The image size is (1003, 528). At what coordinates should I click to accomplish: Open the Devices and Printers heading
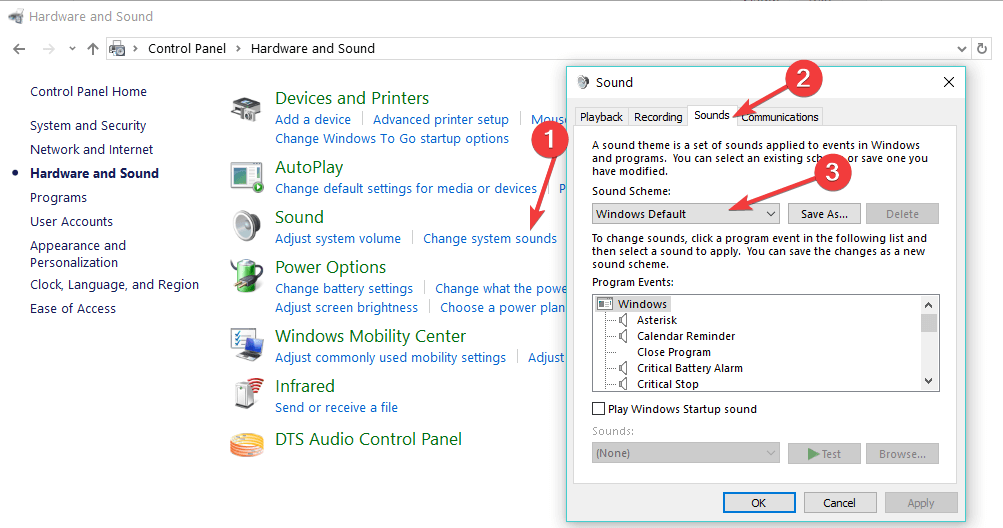[x=352, y=98]
